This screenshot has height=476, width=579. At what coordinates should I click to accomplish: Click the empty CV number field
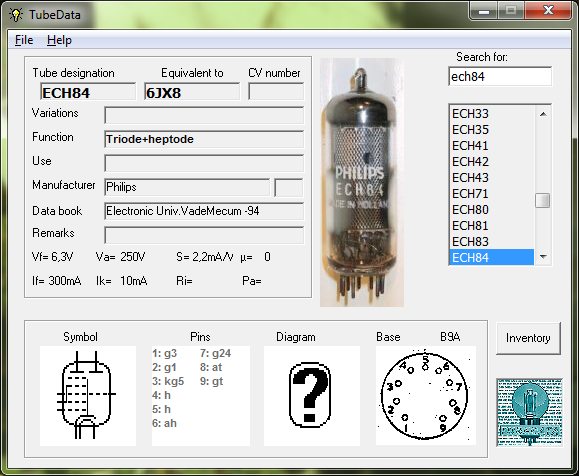pos(276,92)
